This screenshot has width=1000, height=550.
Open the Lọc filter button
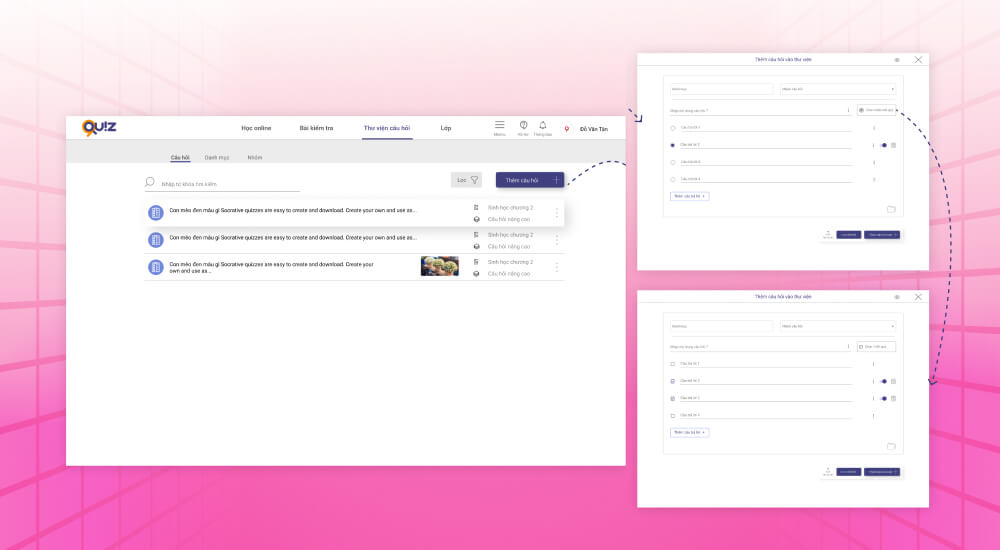[x=466, y=180]
